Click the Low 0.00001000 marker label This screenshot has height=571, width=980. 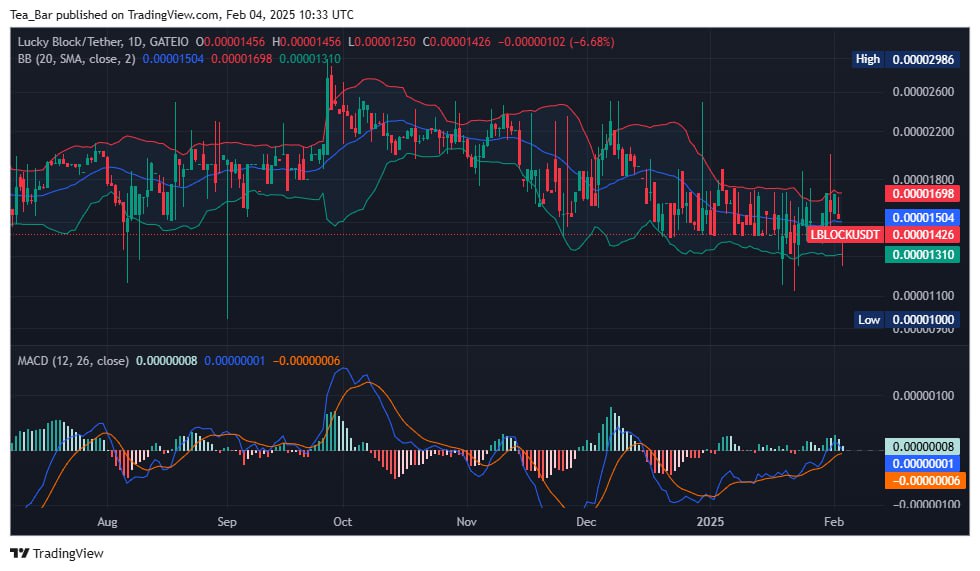tap(907, 320)
